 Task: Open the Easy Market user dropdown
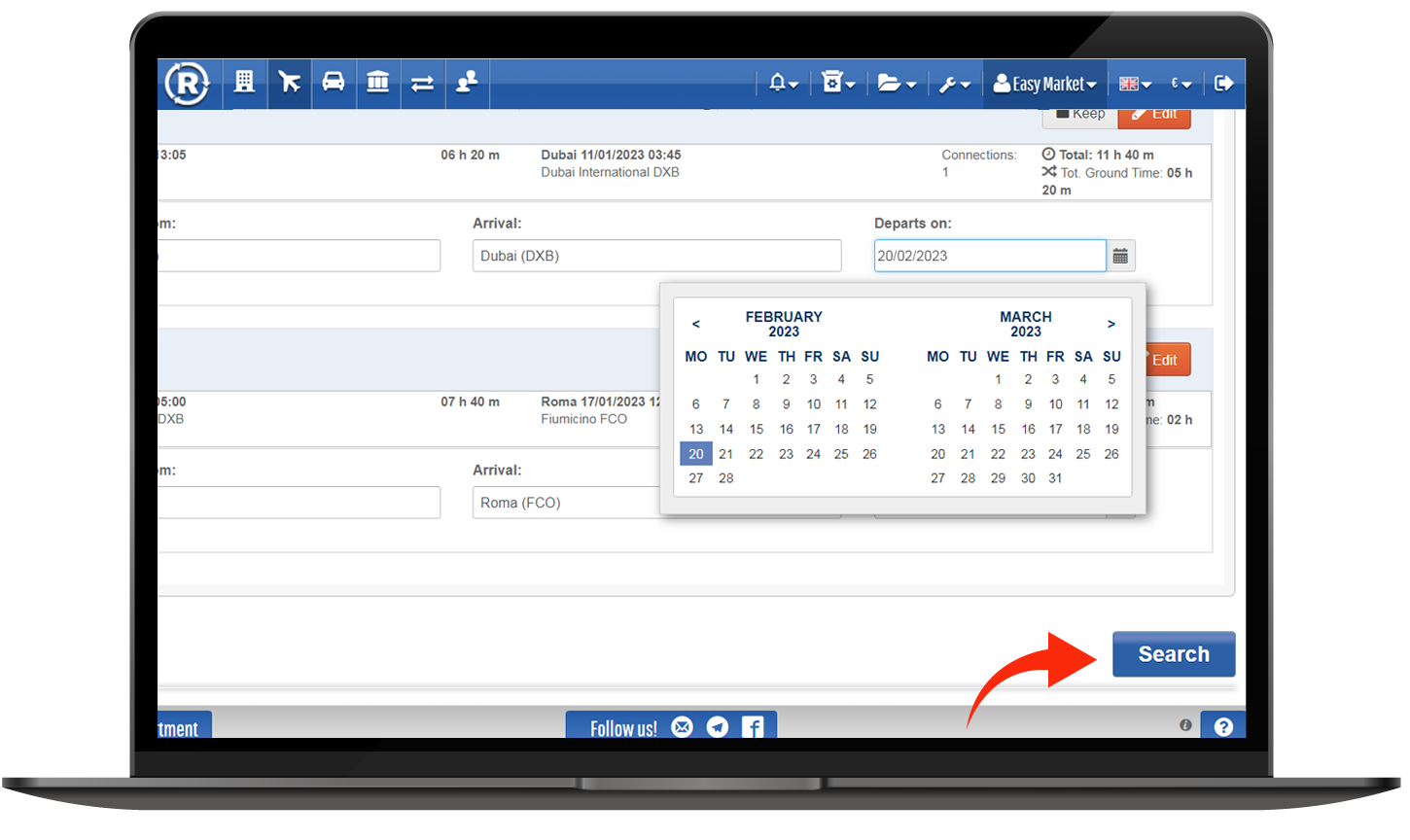tap(1044, 84)
